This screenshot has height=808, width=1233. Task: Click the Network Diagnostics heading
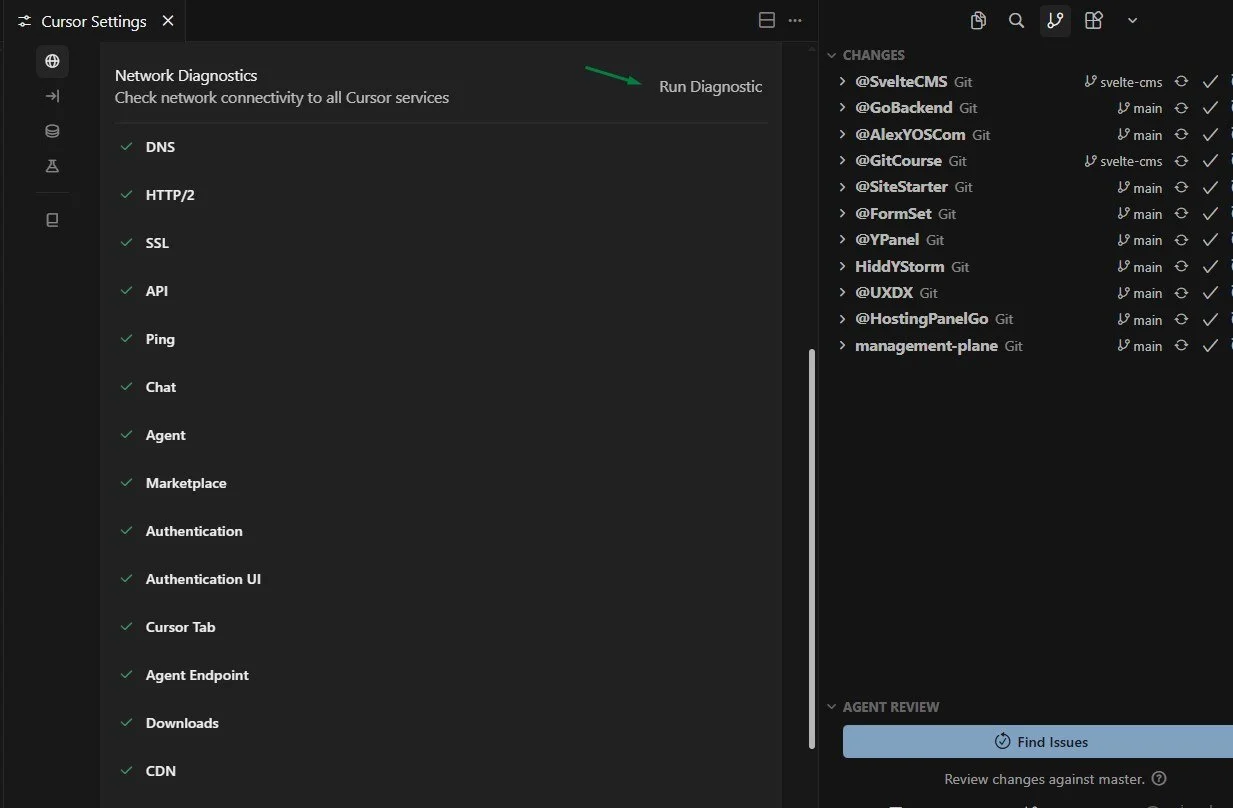[x=186, y=76]
